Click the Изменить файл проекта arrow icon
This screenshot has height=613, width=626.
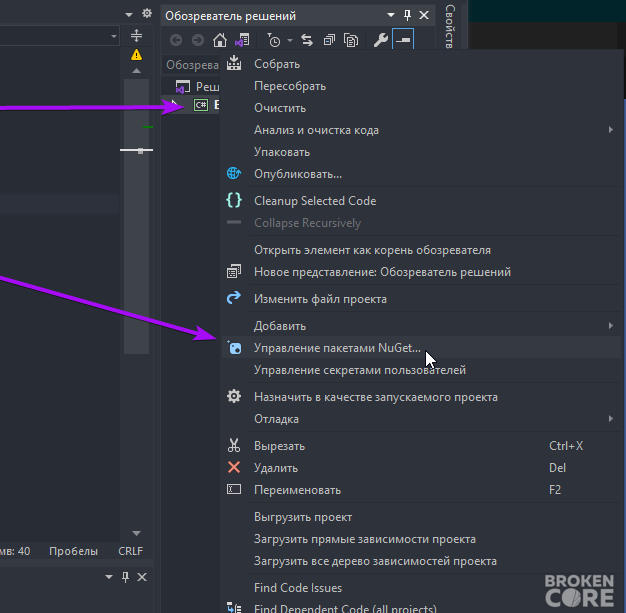[234, 298]
